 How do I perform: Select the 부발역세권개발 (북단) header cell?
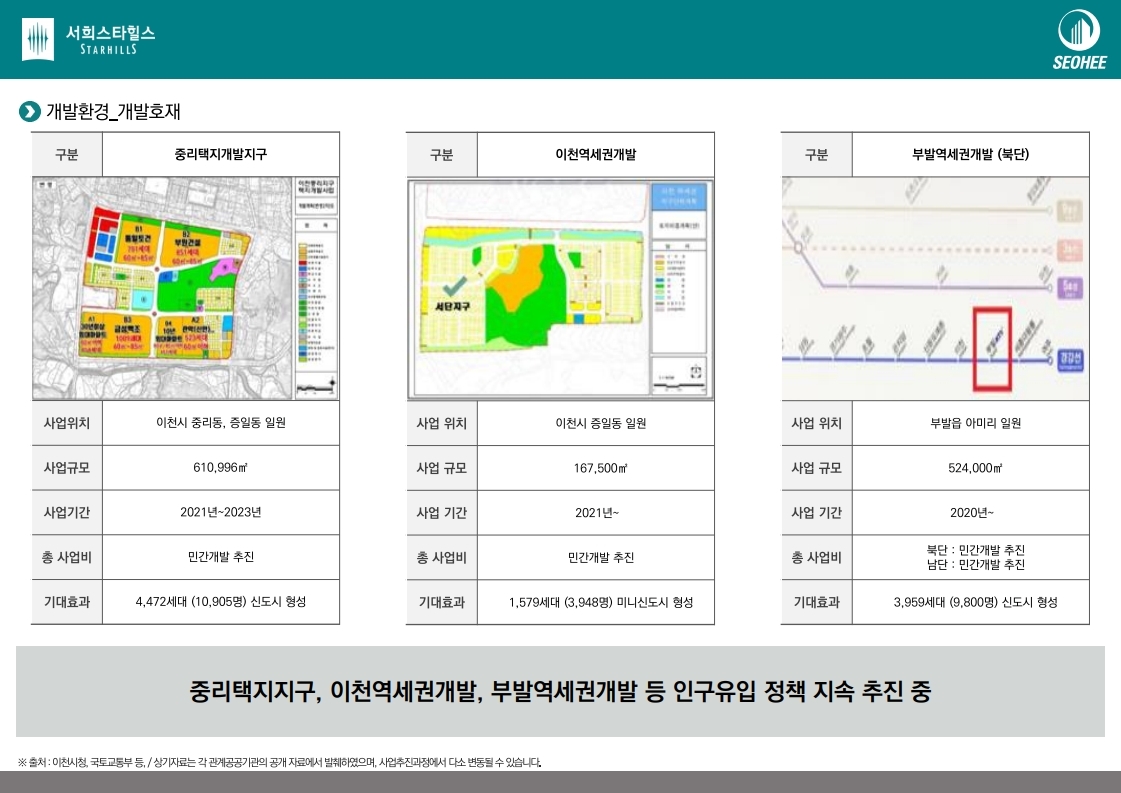tap(970, 154)
